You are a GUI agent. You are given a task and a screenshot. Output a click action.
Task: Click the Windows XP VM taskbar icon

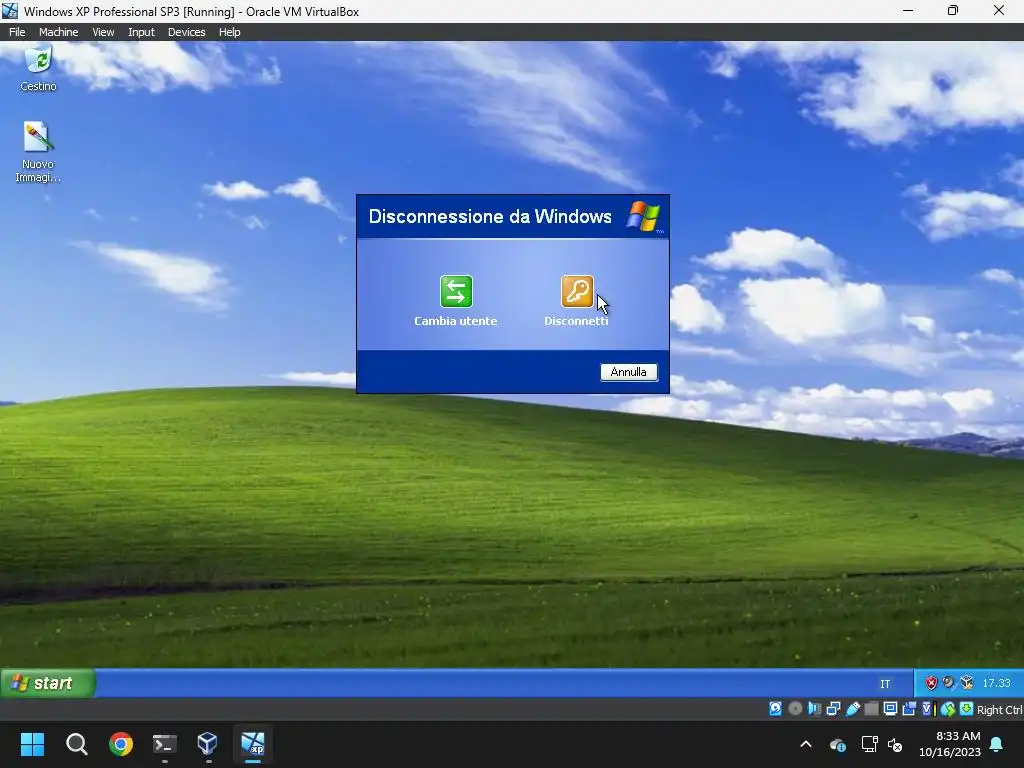coord(253,744)
